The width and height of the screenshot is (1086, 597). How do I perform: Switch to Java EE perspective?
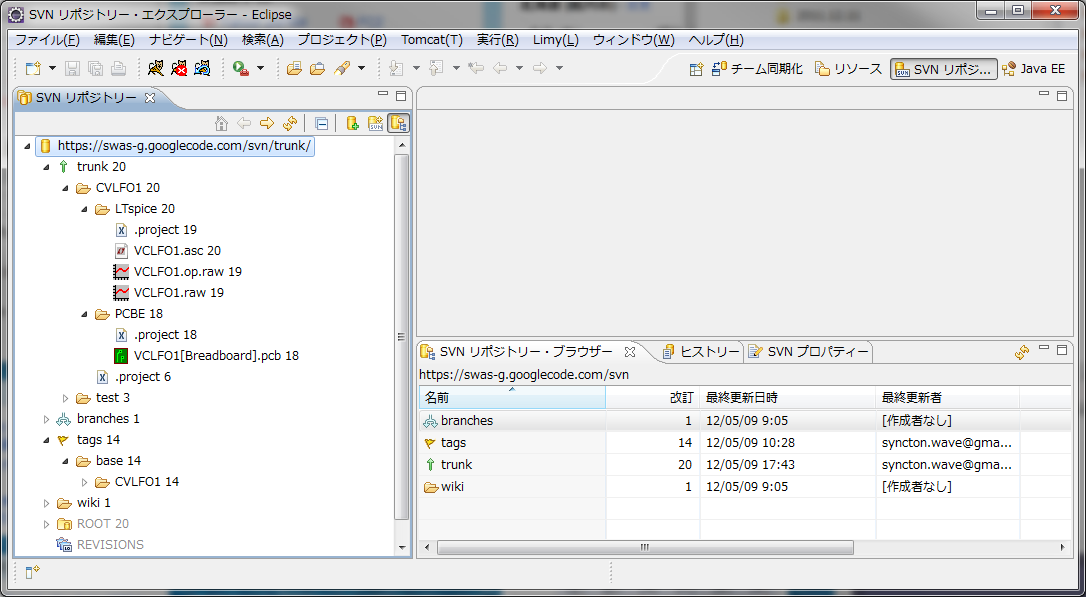1033,69
